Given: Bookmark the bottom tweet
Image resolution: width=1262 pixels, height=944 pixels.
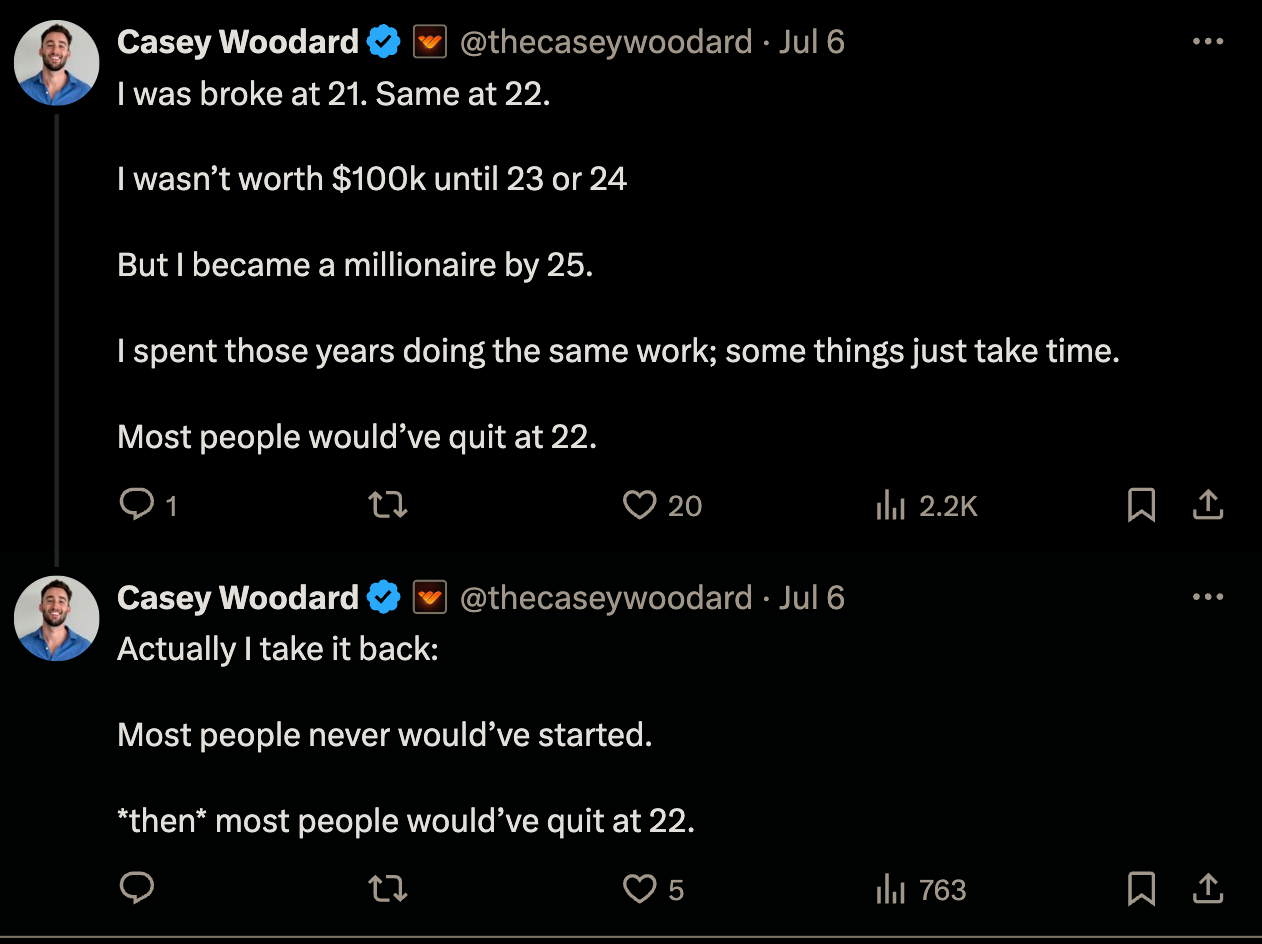Looking at the screenshot, I should tap(1141, 888).
